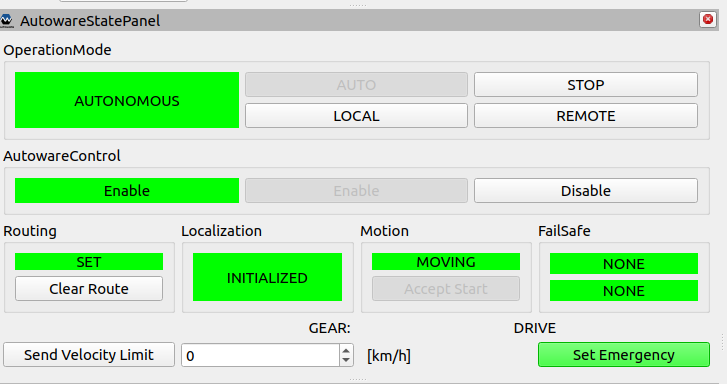Switch operation mode to REMOTE
Screen dimensions: 727x384
click(586, 115)
